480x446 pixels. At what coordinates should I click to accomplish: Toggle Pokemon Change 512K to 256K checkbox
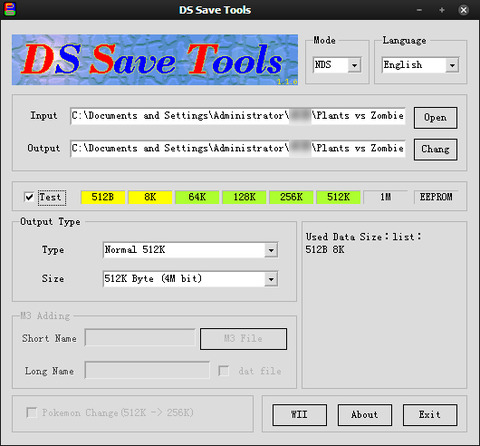[x=31, y=413]
